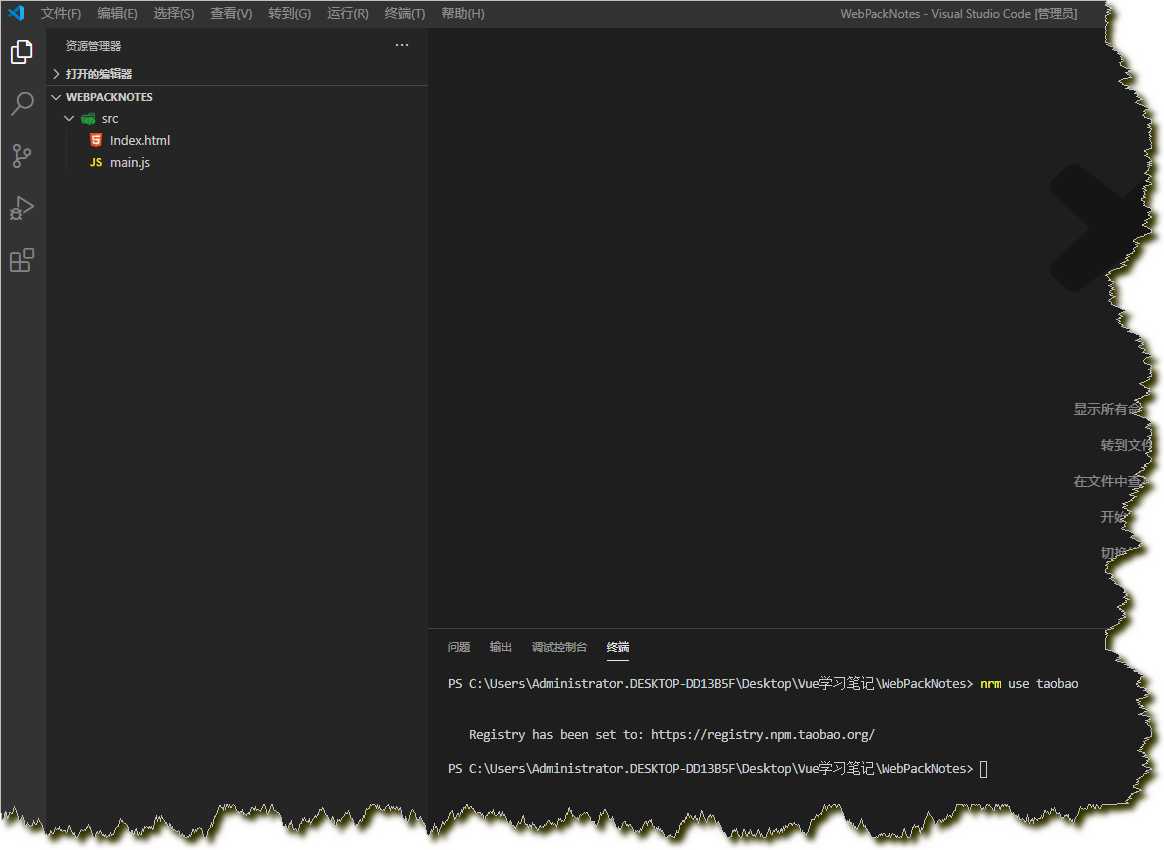Click the 'nrm use taobao' command text
Viewport: 1164px width, 850px height.
pos(1029,684)
